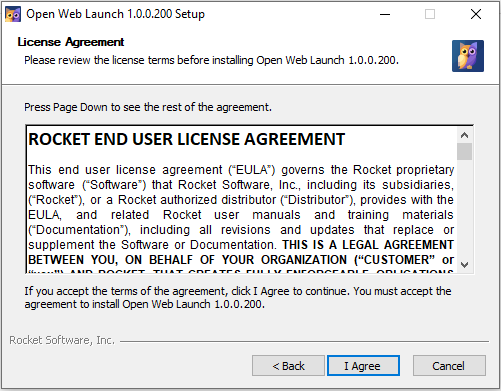Click the Rocket Software, Inc. branding label
The image size is (501, 391).
(x=62, y=340)
